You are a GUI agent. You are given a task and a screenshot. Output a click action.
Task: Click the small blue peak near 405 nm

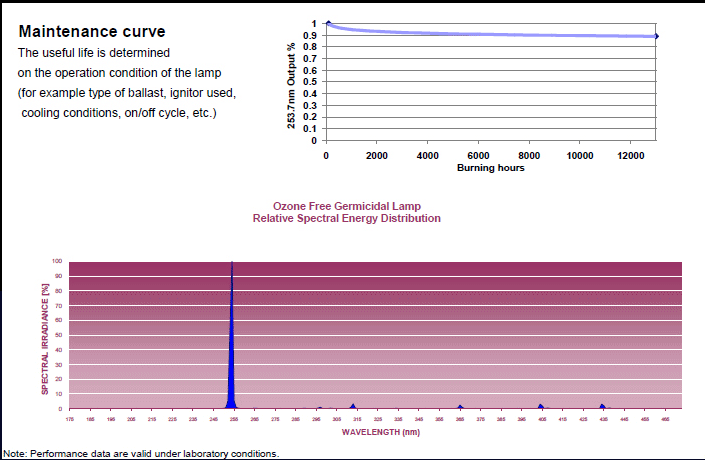pos(541,406)
